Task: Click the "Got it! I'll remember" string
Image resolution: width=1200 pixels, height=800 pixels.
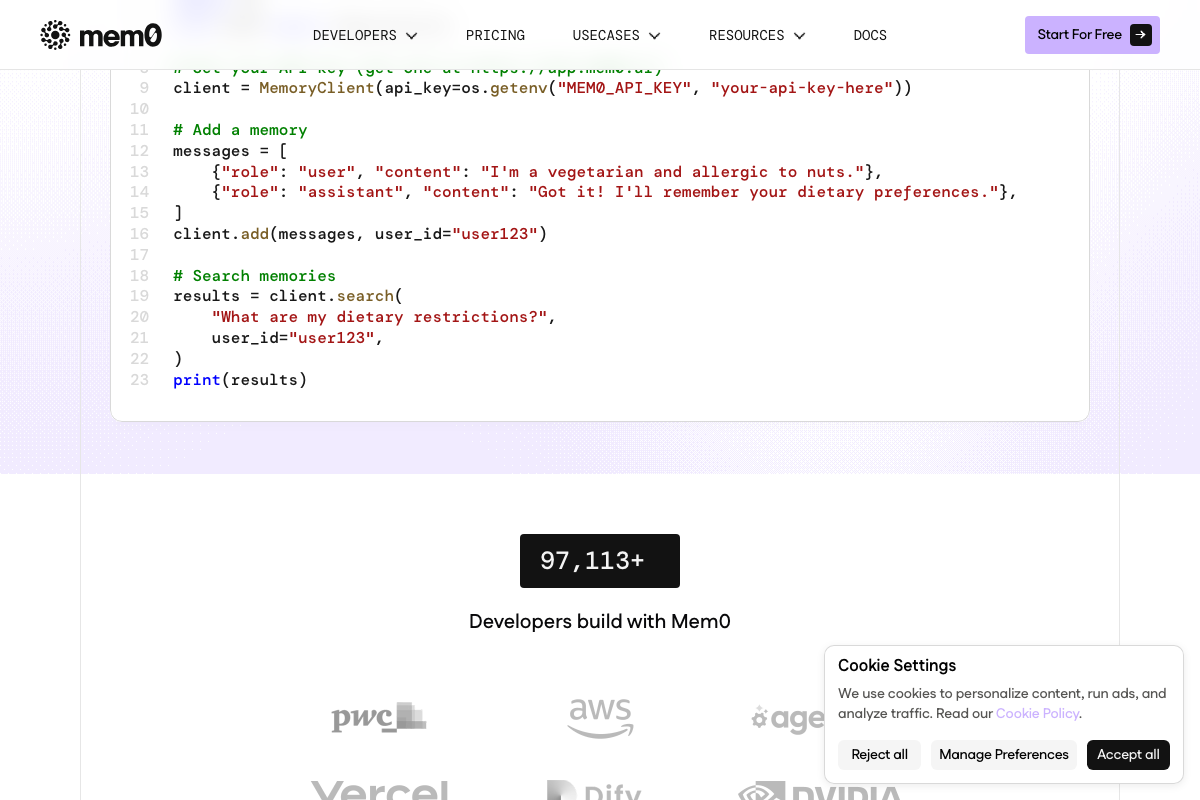Action: pyautogui.click(x=764, y=192)
